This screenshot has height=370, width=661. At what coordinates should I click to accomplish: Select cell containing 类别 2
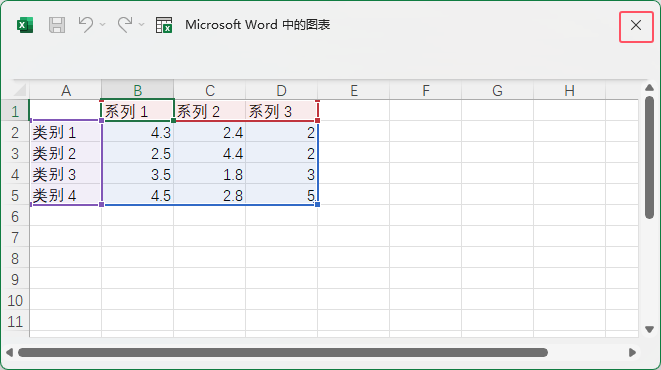pos(66,153)
